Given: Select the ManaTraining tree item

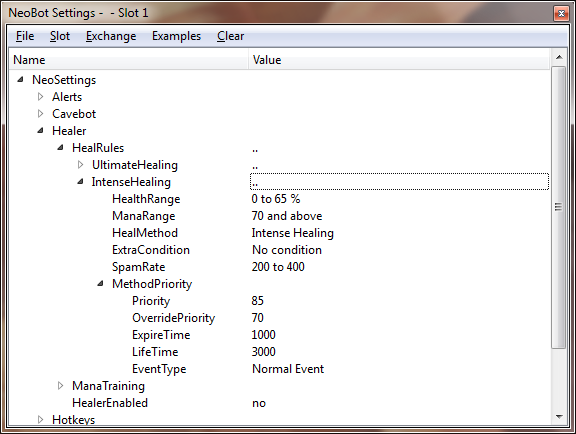Looking at the screenshot, I should pos(108,385).
